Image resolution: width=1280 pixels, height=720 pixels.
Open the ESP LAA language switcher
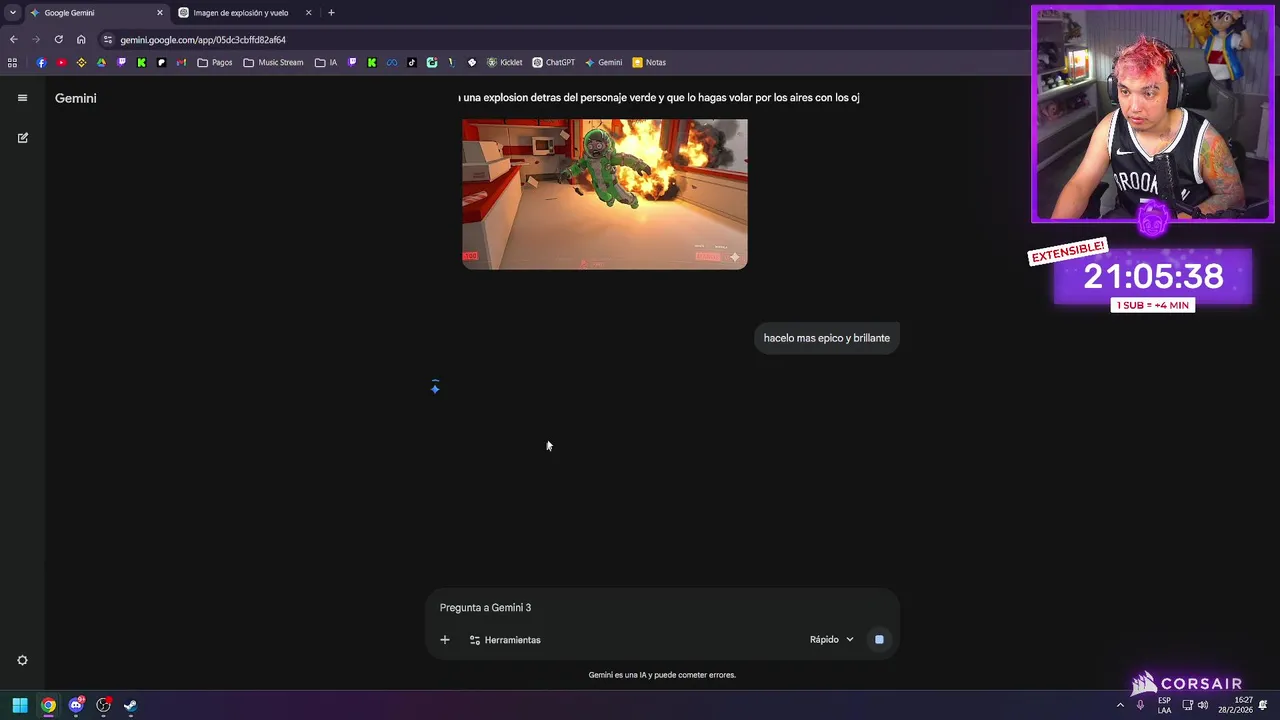1164,705
